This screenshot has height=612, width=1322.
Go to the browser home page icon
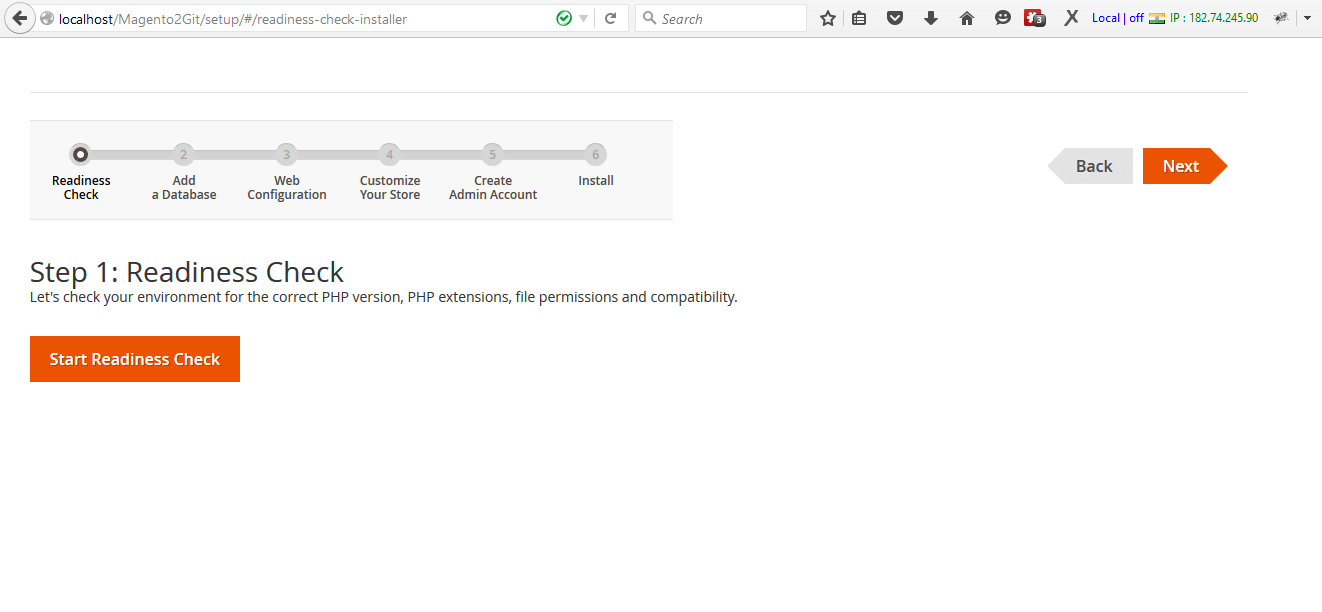click(966, 18)
